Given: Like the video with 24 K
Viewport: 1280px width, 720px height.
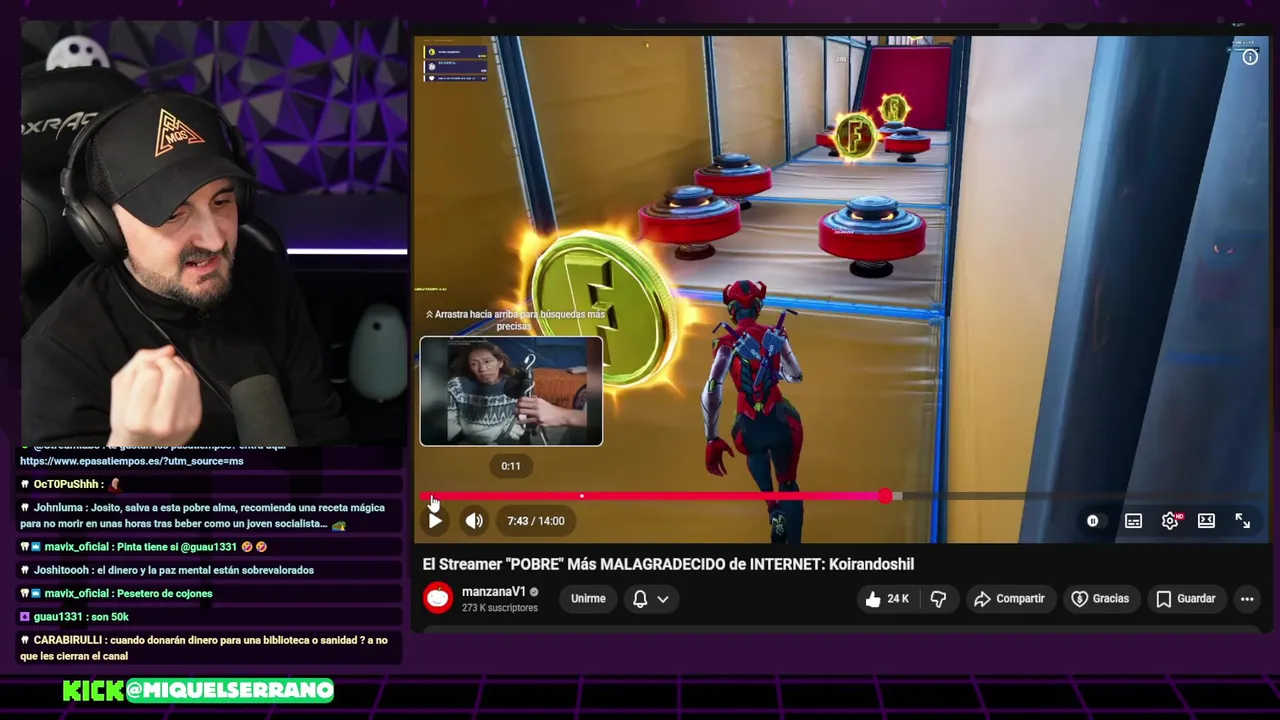Looking at the screenshot, I should [888, 599].
